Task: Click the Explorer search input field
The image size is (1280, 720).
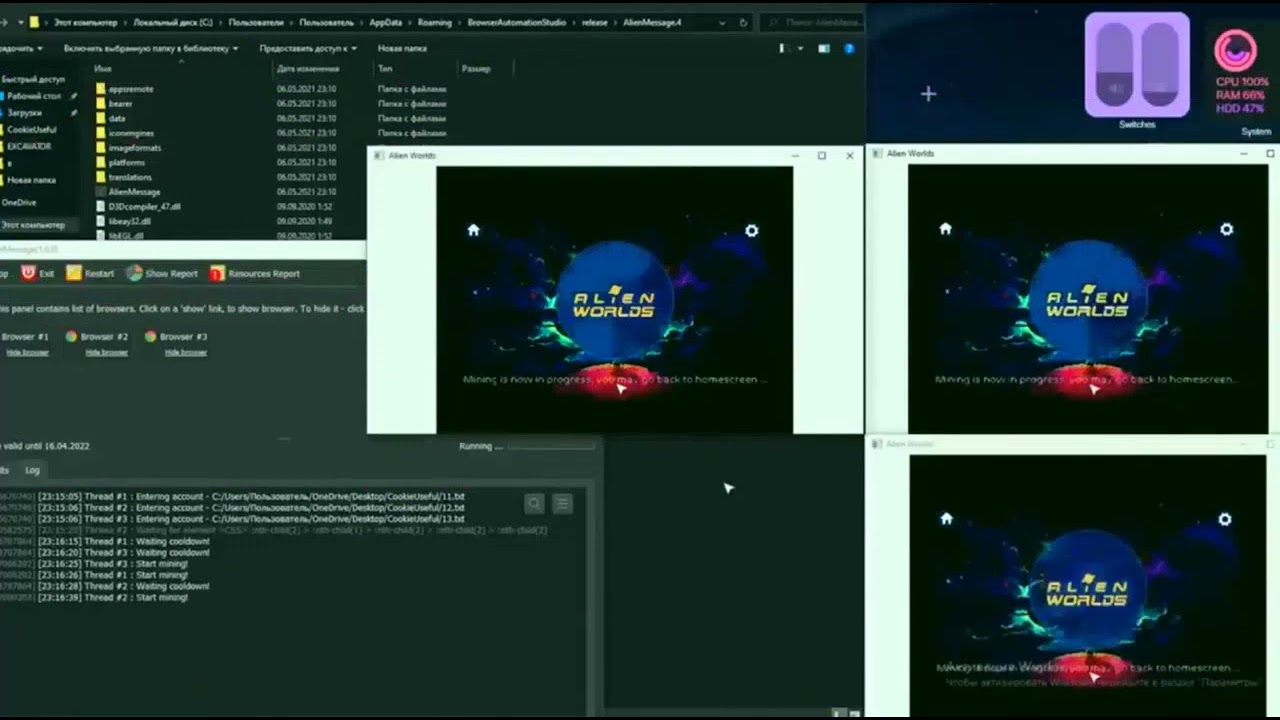Action: tap(814, 22)
